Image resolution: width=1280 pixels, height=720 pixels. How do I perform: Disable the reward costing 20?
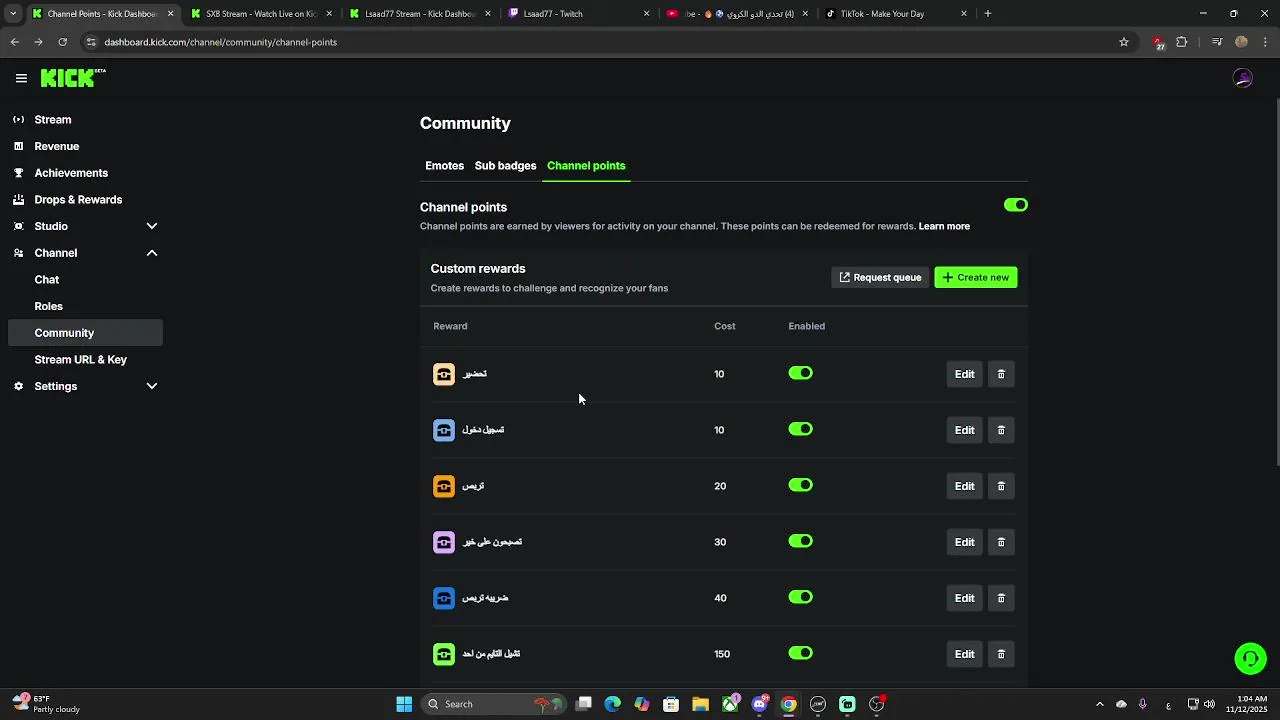[800, 485]
